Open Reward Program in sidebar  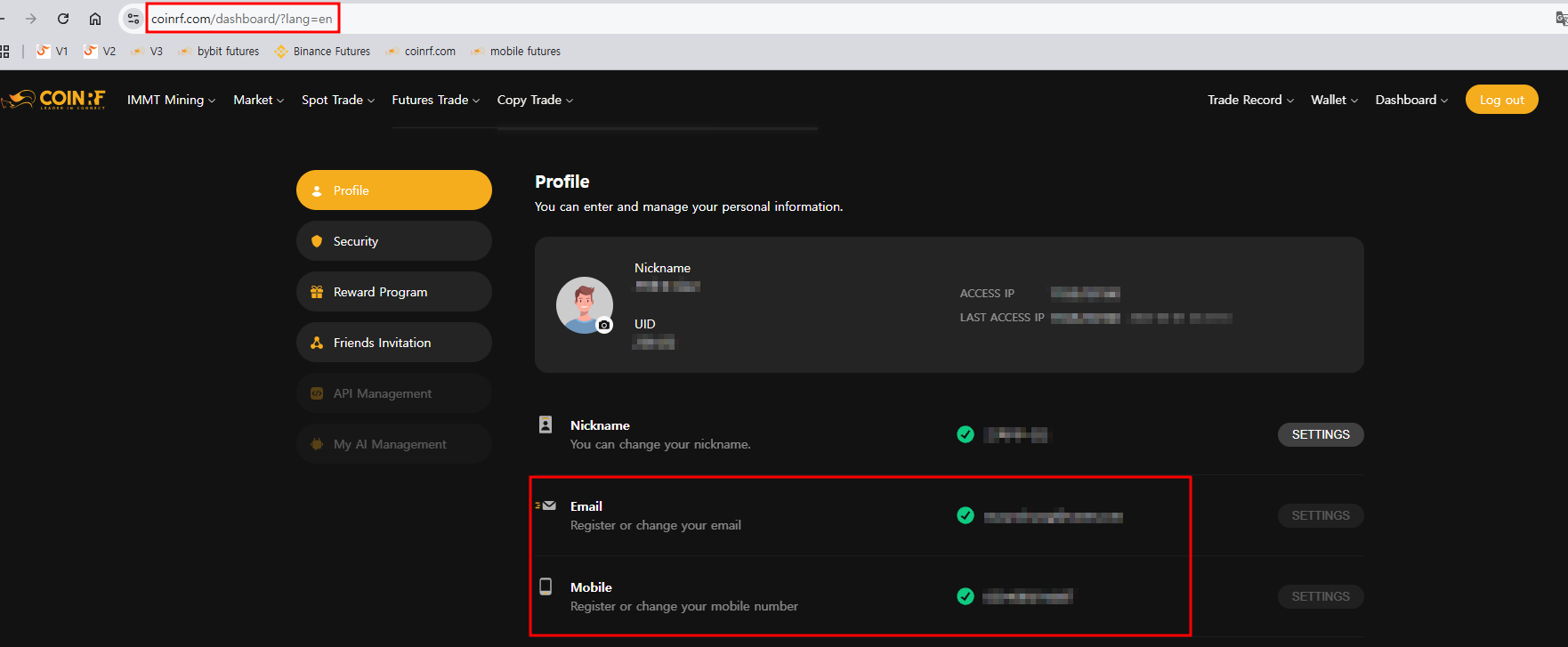[x=393, y=292]
